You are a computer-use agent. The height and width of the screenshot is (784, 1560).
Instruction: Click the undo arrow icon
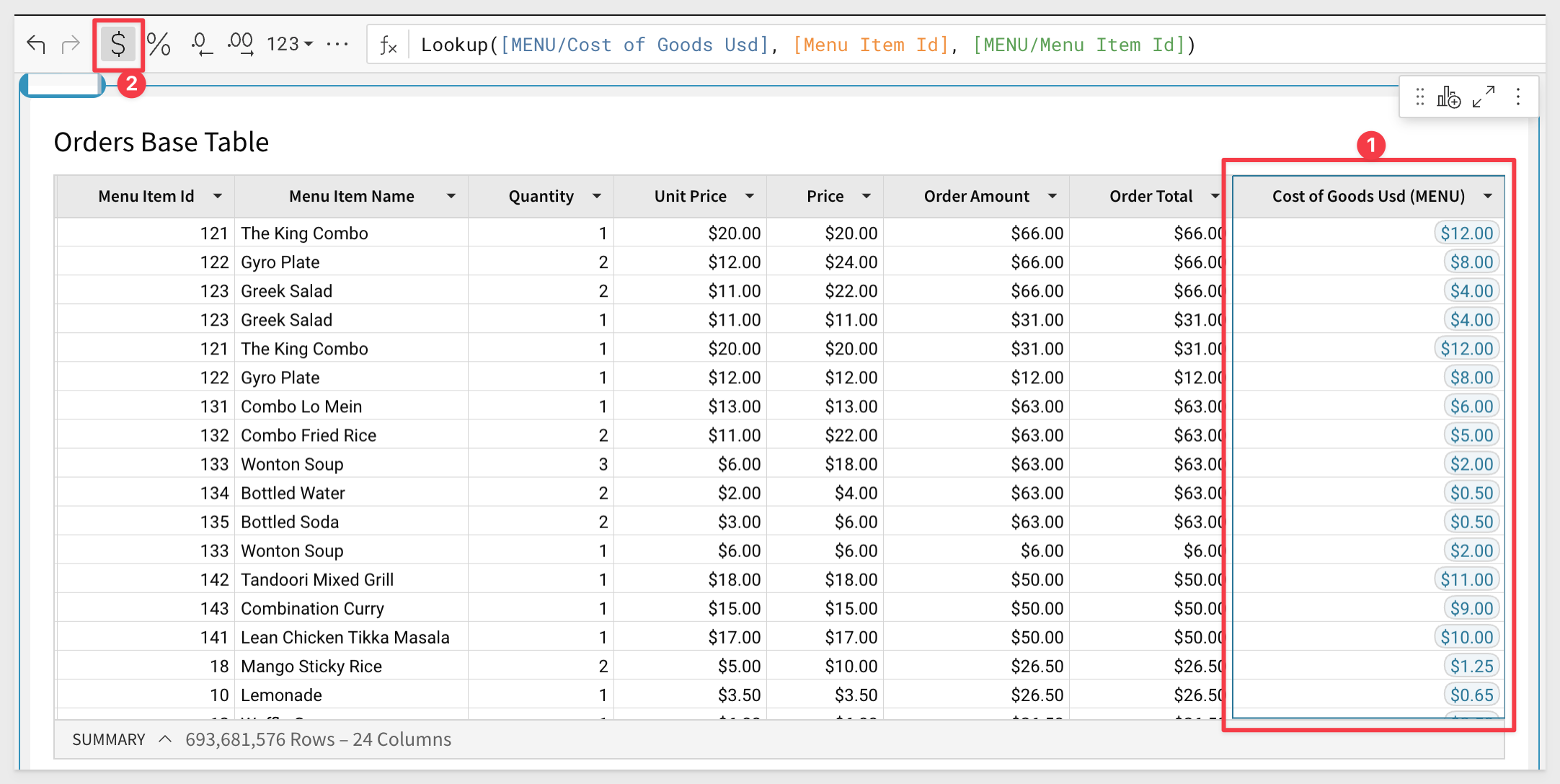coord(36,45)
